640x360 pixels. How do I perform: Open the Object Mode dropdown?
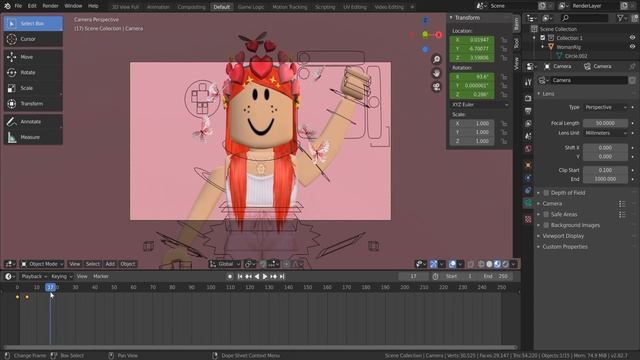pyautogui.click(x=42, y=264)
